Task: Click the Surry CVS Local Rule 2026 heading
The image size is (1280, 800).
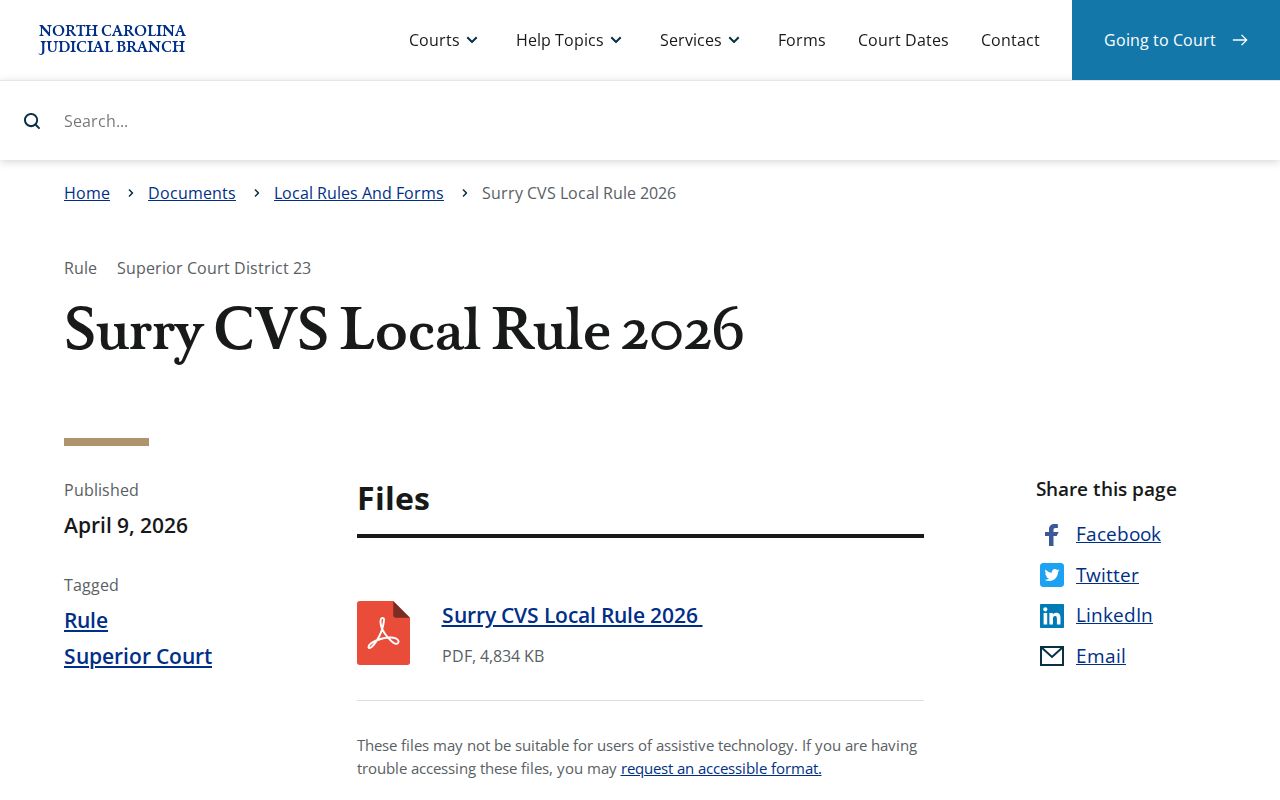Action: 404,331
